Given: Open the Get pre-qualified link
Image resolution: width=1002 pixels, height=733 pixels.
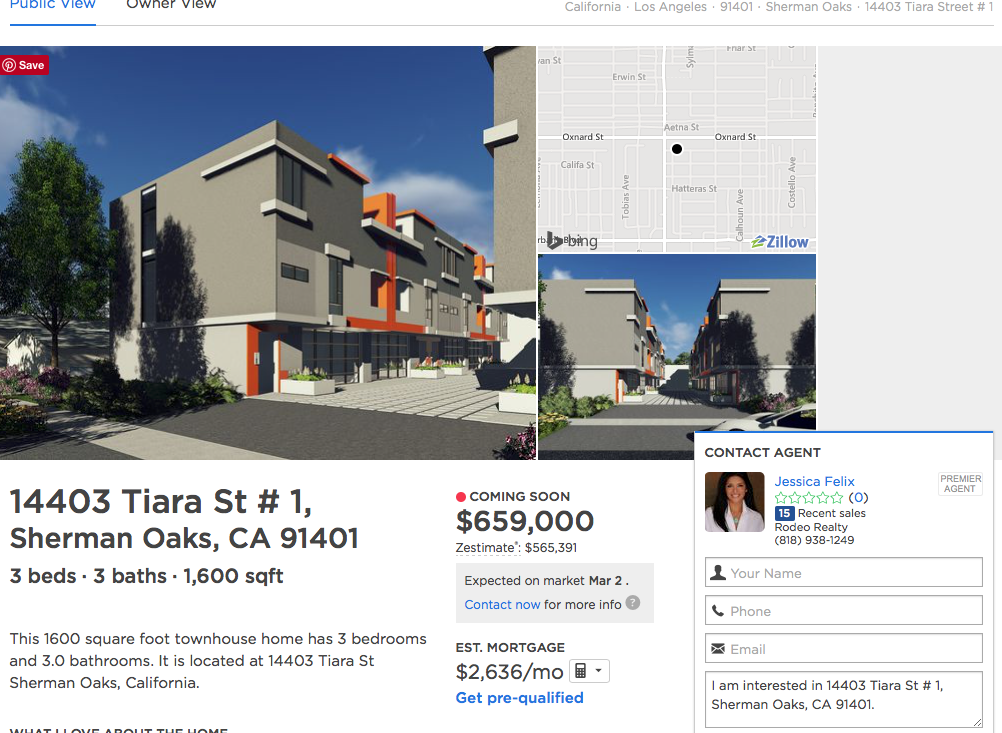Looking at the screenshot, I should pos(520,698).
